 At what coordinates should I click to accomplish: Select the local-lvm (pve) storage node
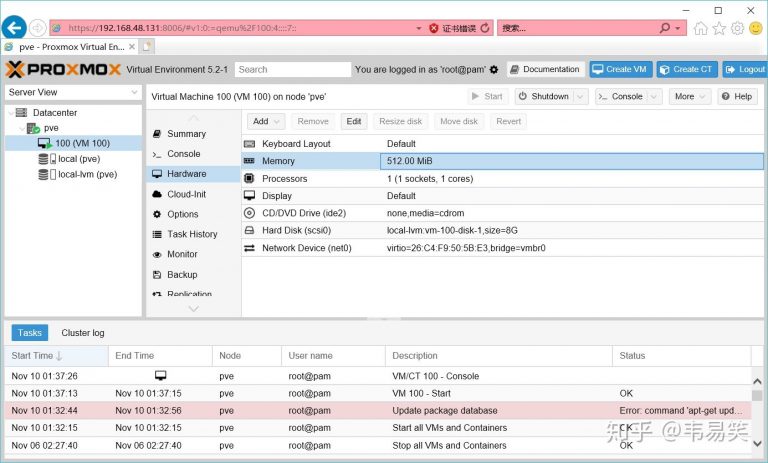(x=78, y=174)
